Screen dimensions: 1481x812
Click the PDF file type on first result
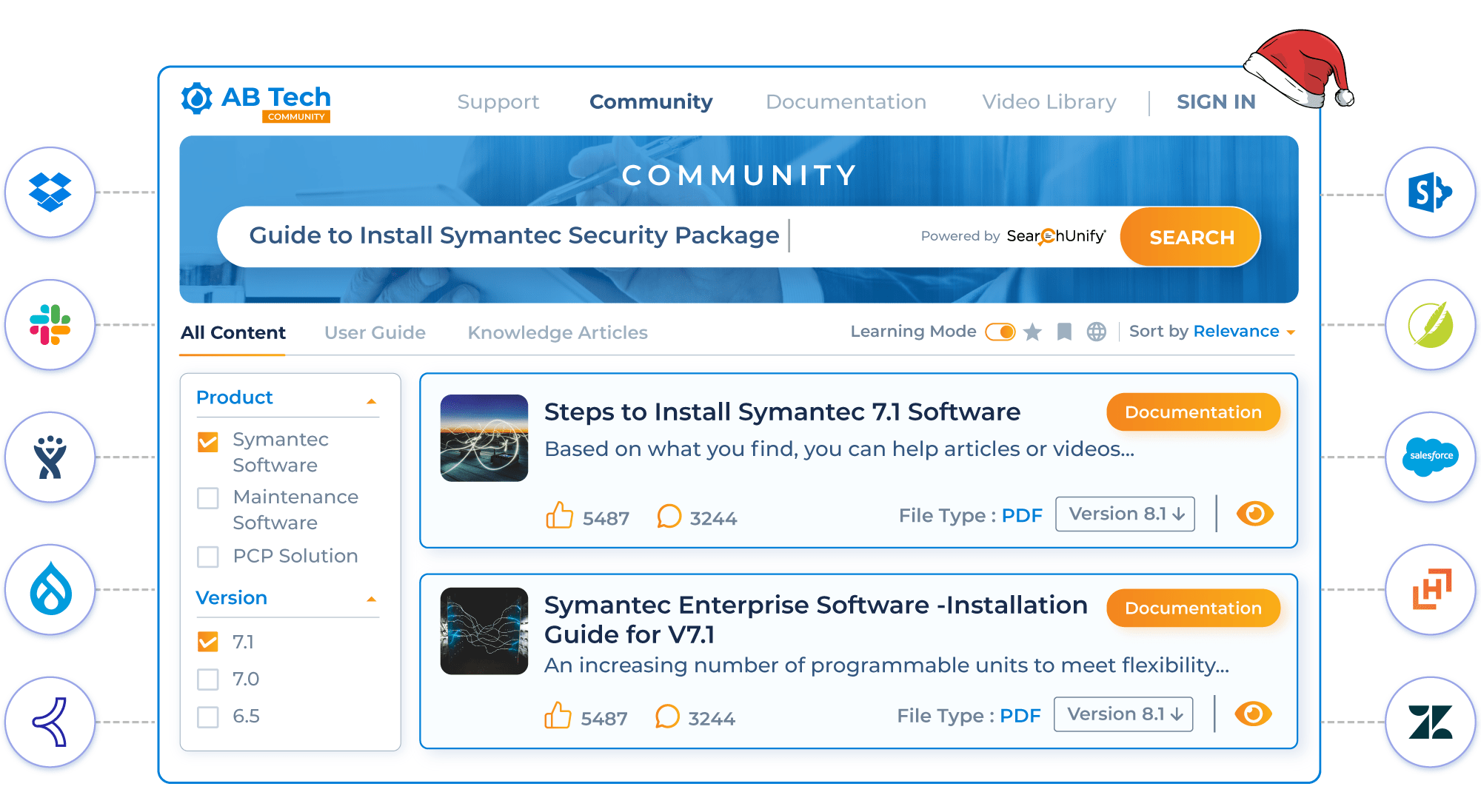1022,515
